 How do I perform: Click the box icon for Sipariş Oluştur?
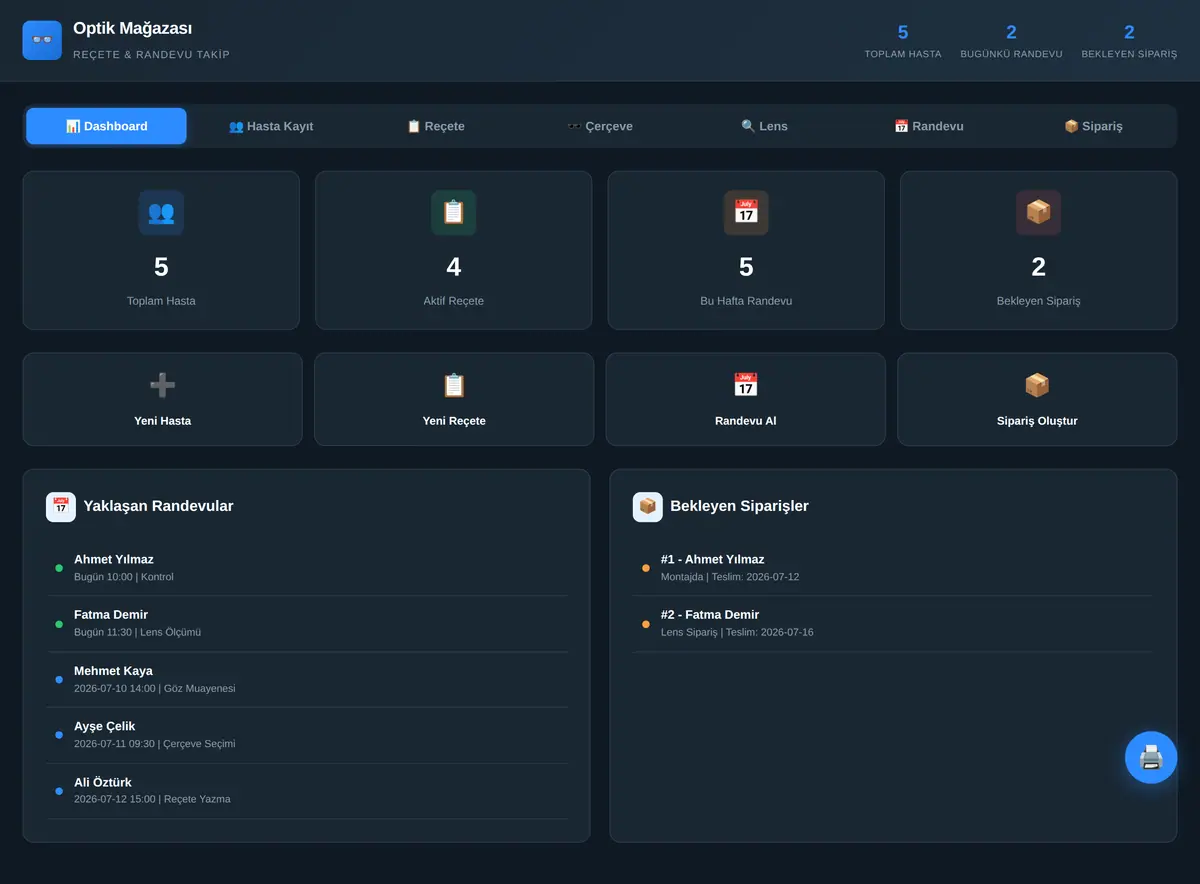coord(1037,385)
